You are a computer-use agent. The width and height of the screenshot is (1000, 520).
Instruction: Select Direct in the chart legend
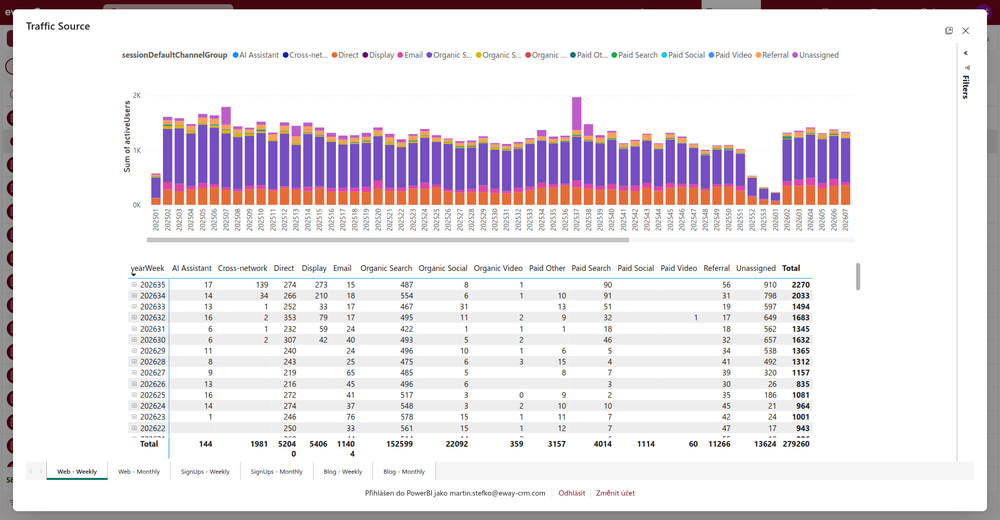(x=344, y=55)
